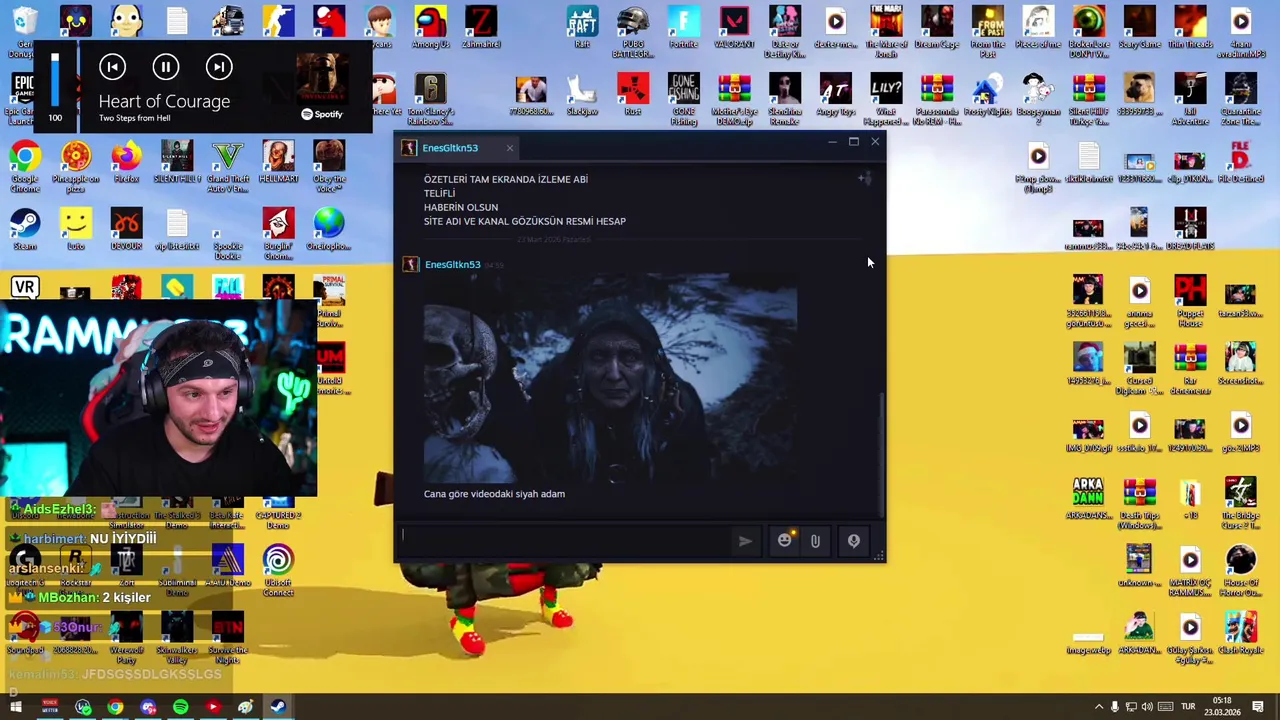
Task: Launch the Among Us desktop icon
Action: pyautogui.click(x=430, y=27)
